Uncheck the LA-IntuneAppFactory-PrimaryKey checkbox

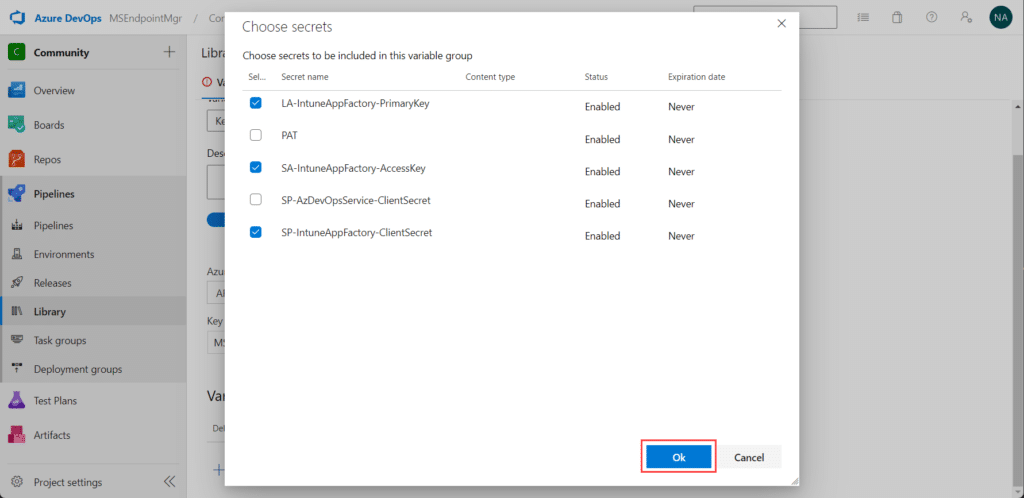coord(256,103)
